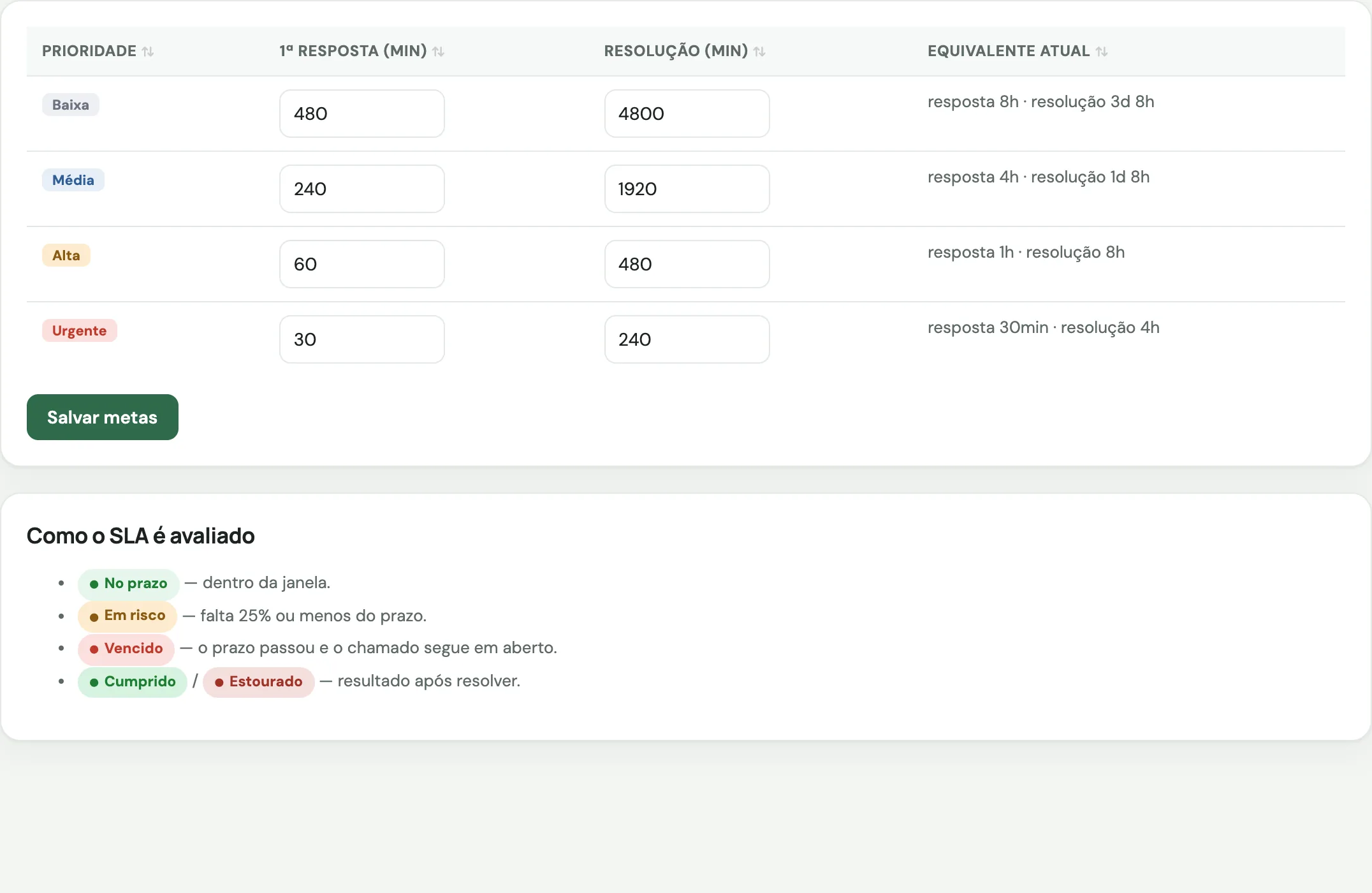Click the Baixa priority badge
The image size is (1372, 893).
pos(71,105)
